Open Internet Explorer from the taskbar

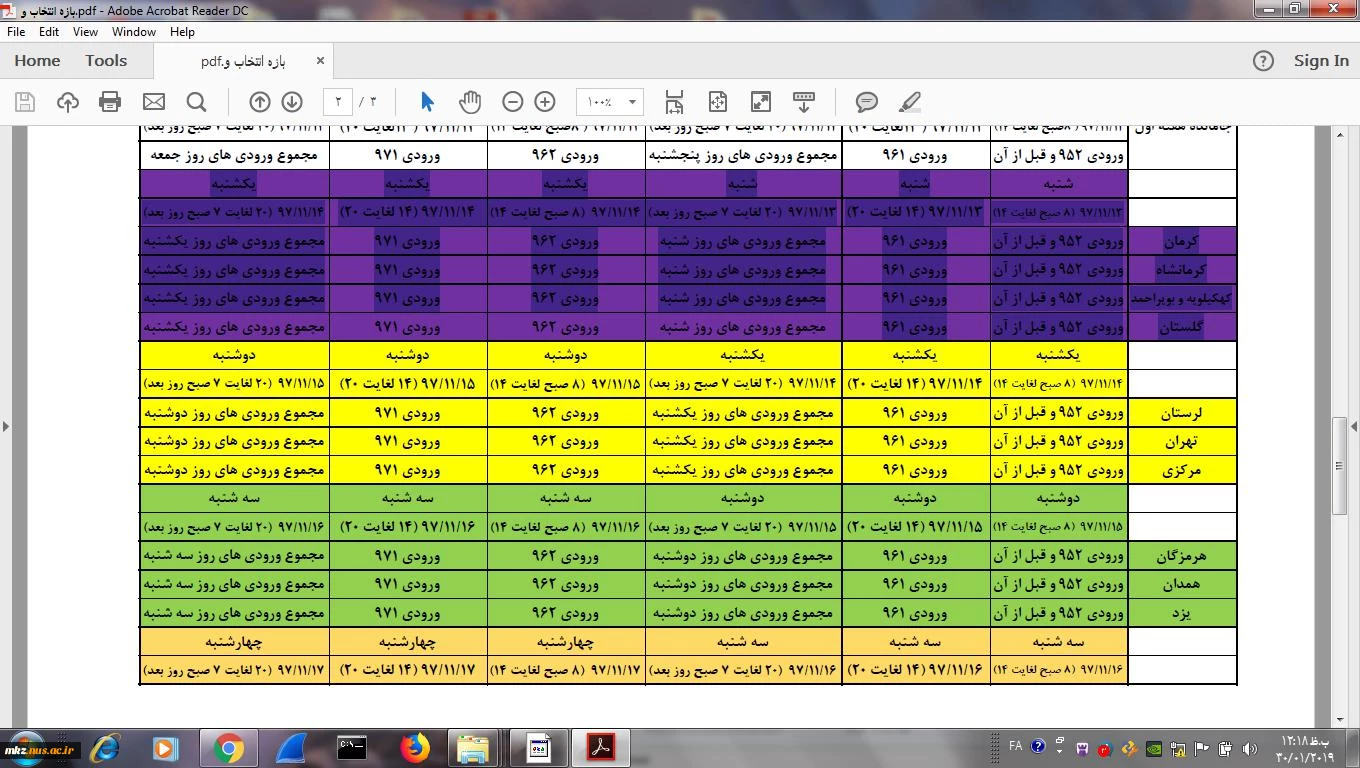click(x=105, y=748)
